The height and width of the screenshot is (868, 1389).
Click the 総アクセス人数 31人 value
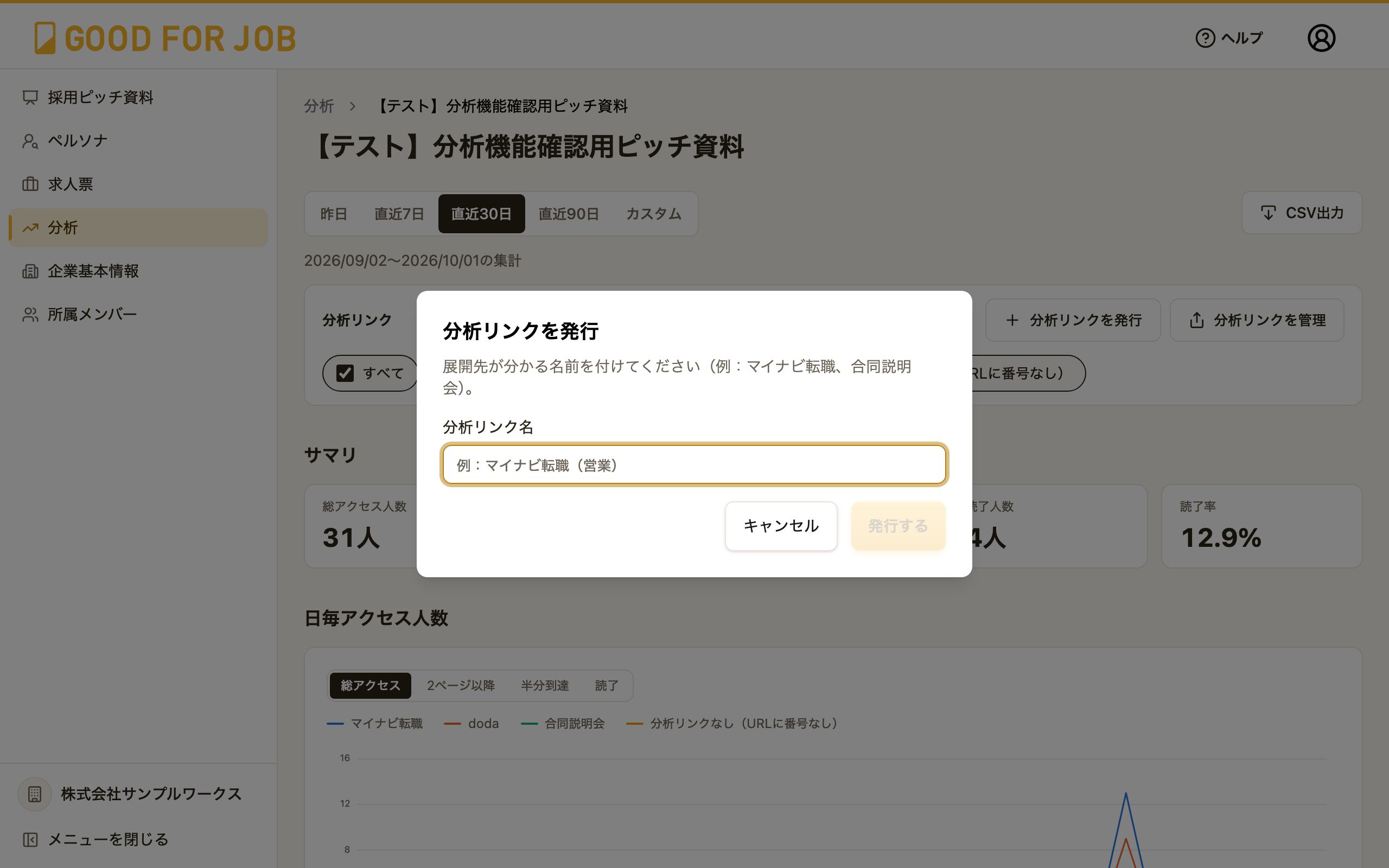pyautogui.click(x=351, y=538)
